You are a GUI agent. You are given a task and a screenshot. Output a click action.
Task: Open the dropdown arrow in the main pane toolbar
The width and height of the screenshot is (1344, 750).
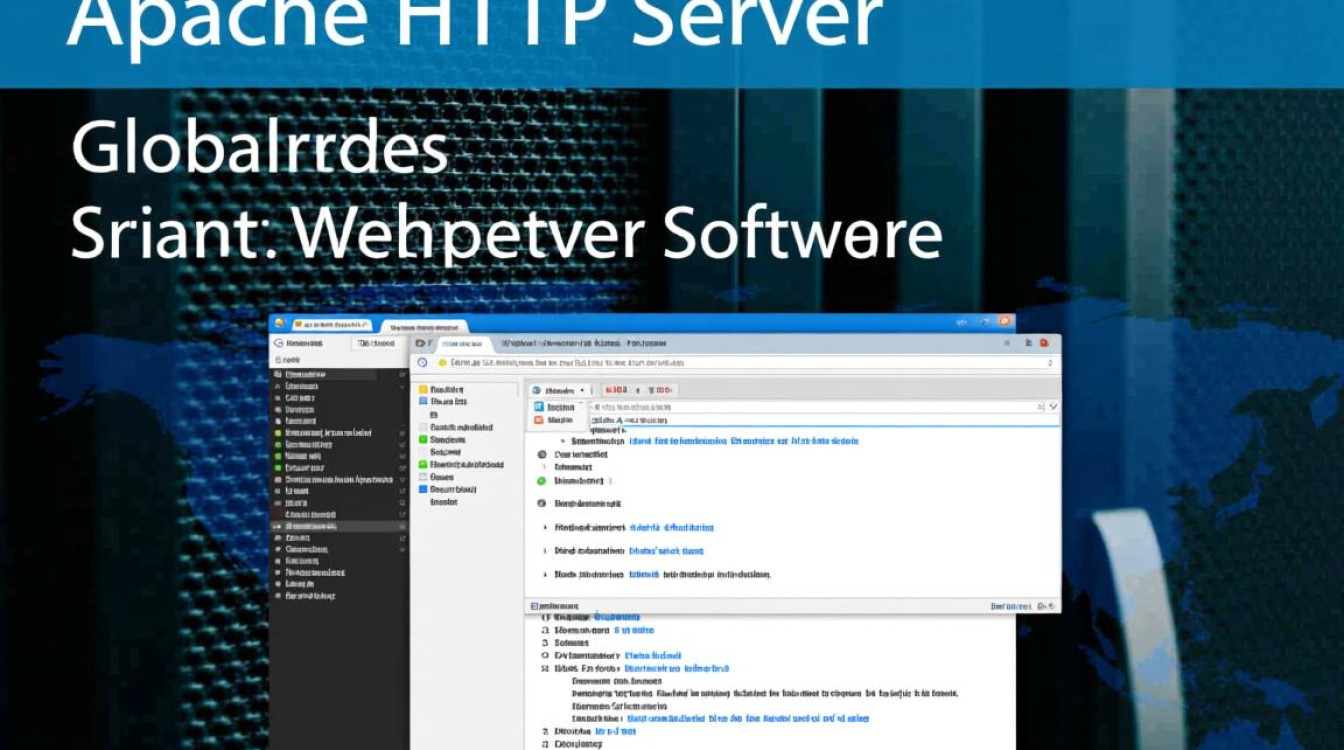[582, 390]
